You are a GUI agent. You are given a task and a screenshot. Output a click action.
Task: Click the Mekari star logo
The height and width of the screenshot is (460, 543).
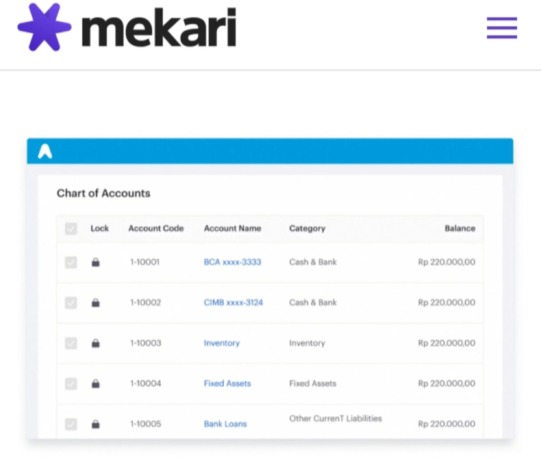point(44,27)
